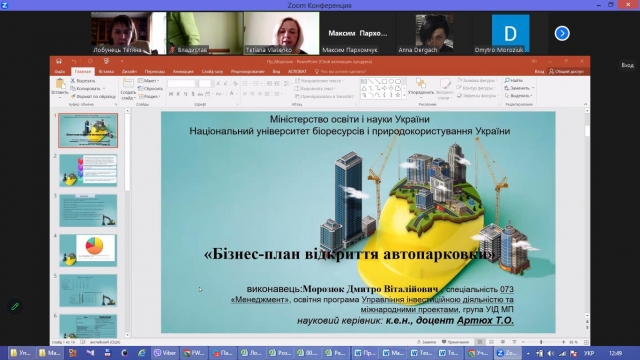Image resolution: width=640 pixels, height=360 pixels.
Task: Click the Общий доступ share button
Action: [567, 71]
